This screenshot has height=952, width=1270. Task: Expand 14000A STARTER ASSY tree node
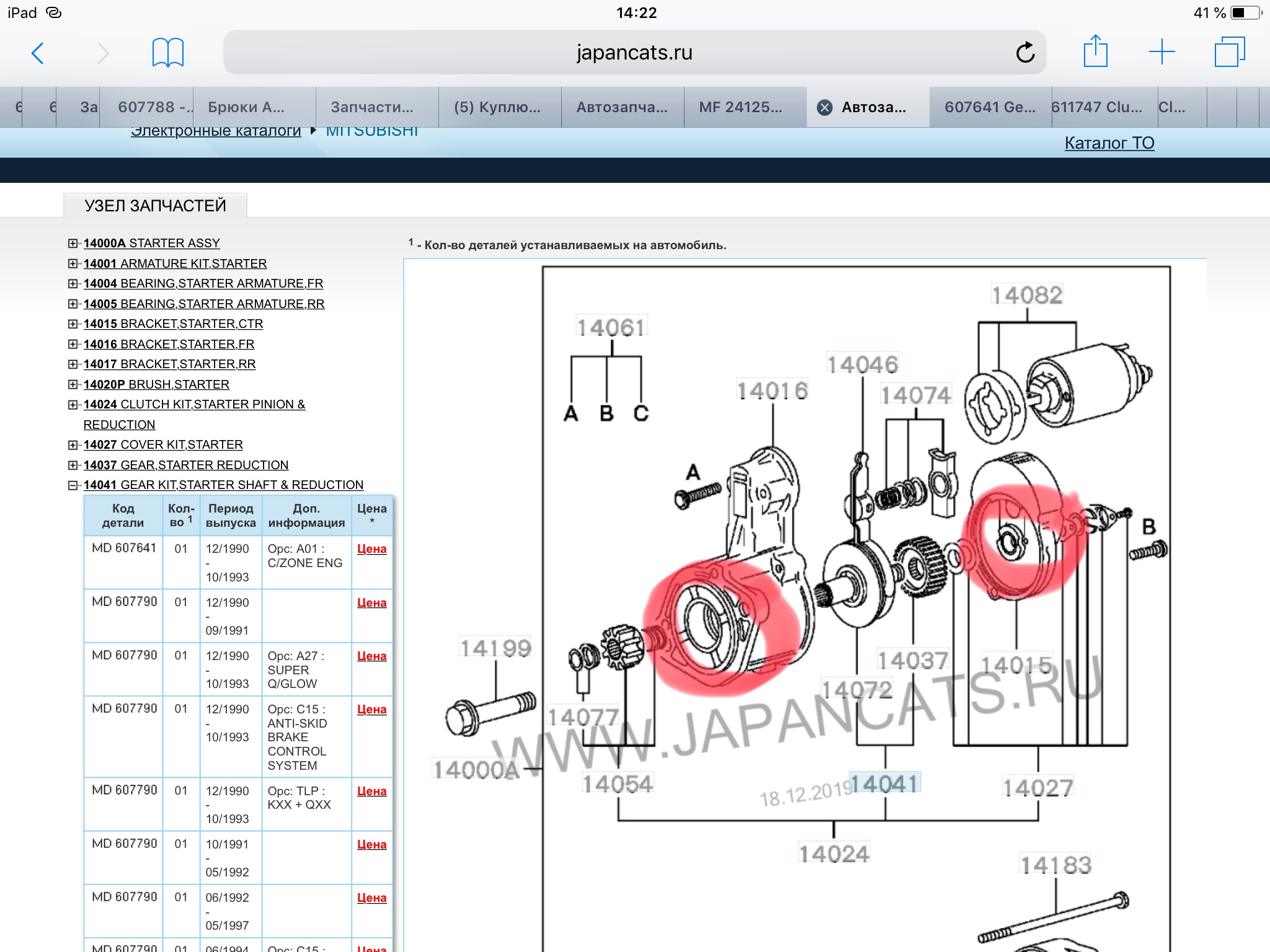coord(73,244)
